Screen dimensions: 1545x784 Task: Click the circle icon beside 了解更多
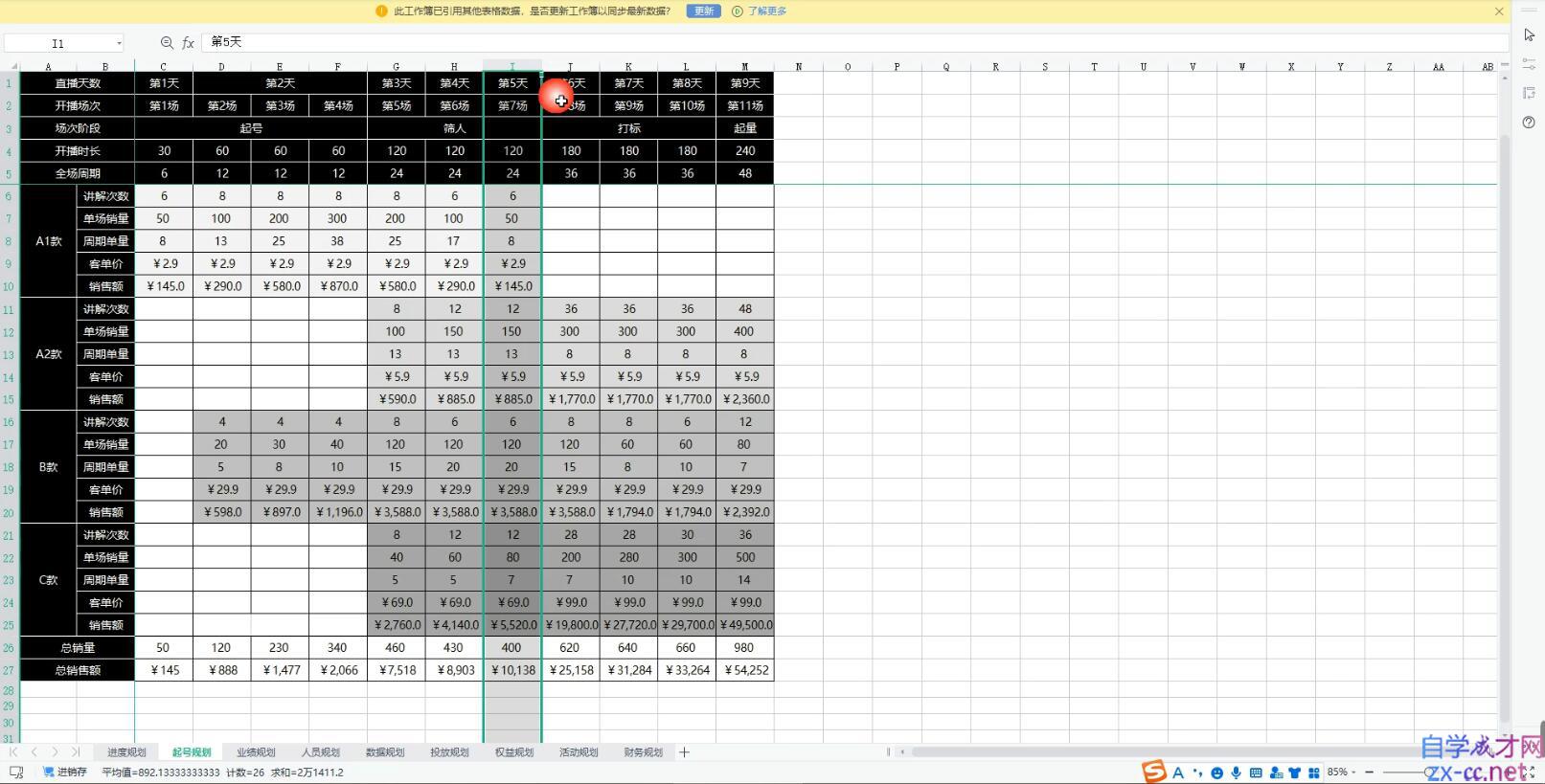737,11
